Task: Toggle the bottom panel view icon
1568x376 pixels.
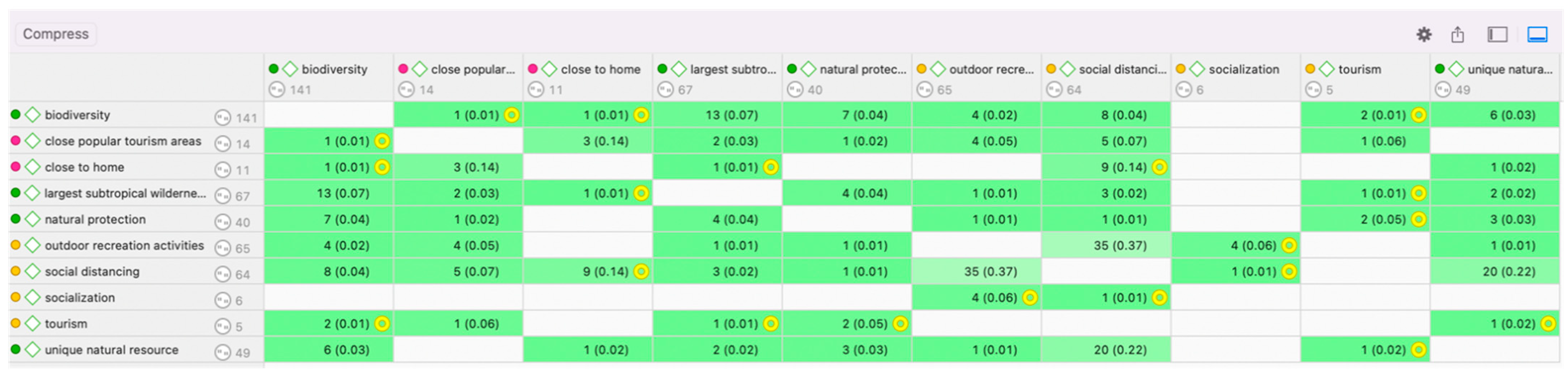Action: 1537,35
